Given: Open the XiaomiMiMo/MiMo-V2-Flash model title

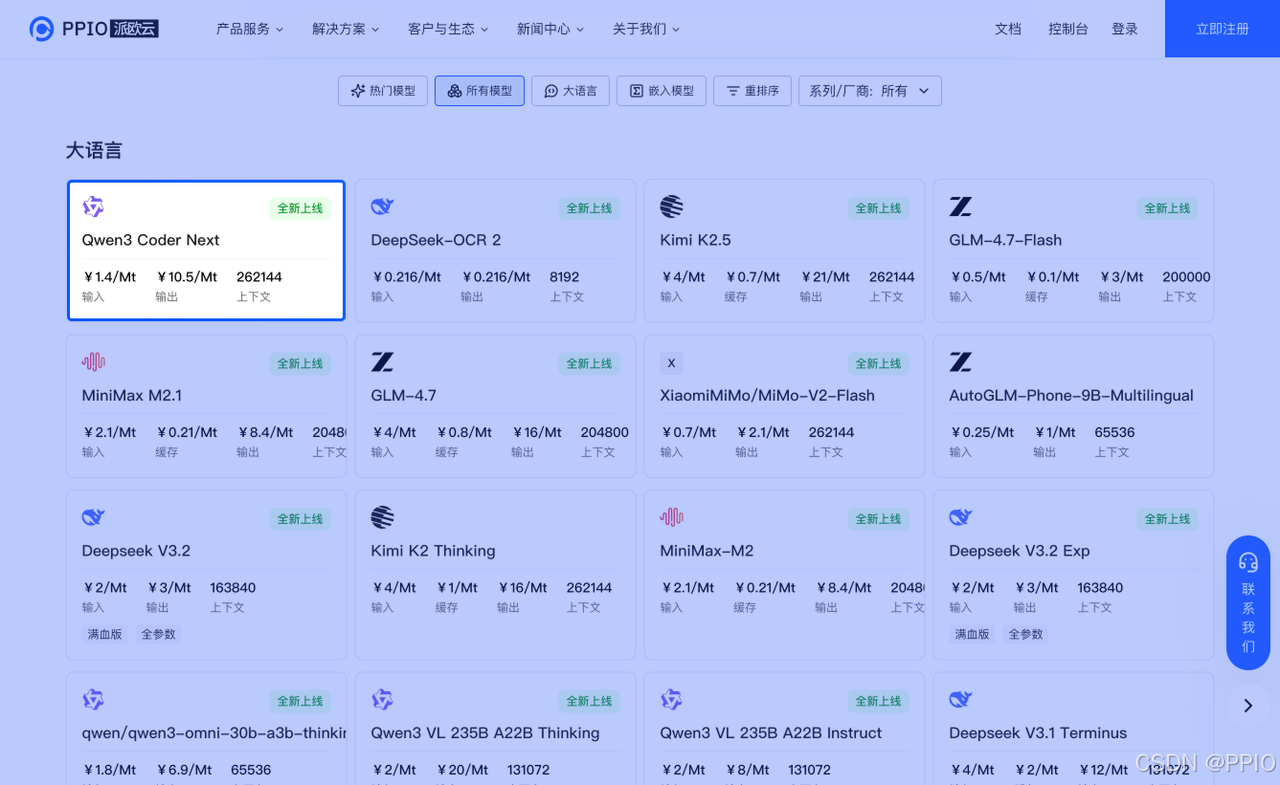Looking at the screenshot, I should (767, 395).
